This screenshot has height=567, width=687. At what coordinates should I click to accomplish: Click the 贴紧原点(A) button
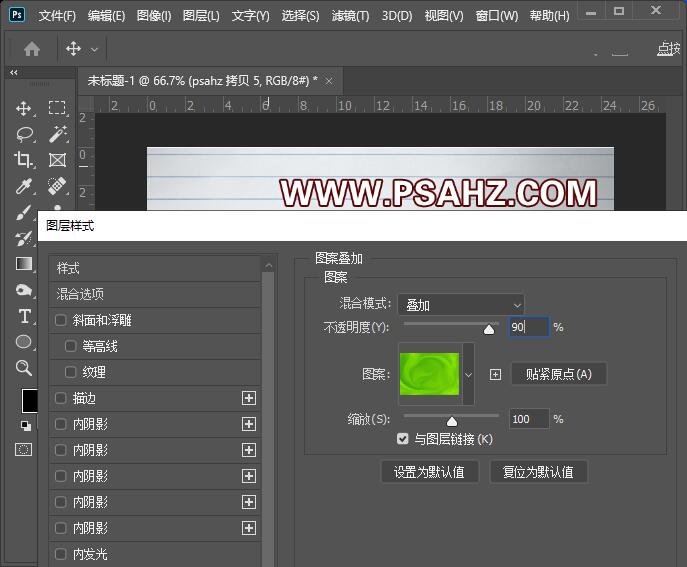[x=559, y=374]
